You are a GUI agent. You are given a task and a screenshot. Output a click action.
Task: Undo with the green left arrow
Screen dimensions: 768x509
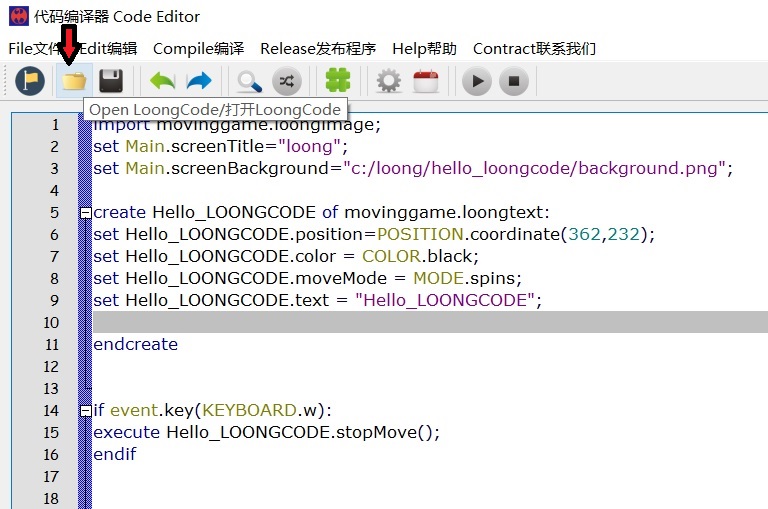162,81
